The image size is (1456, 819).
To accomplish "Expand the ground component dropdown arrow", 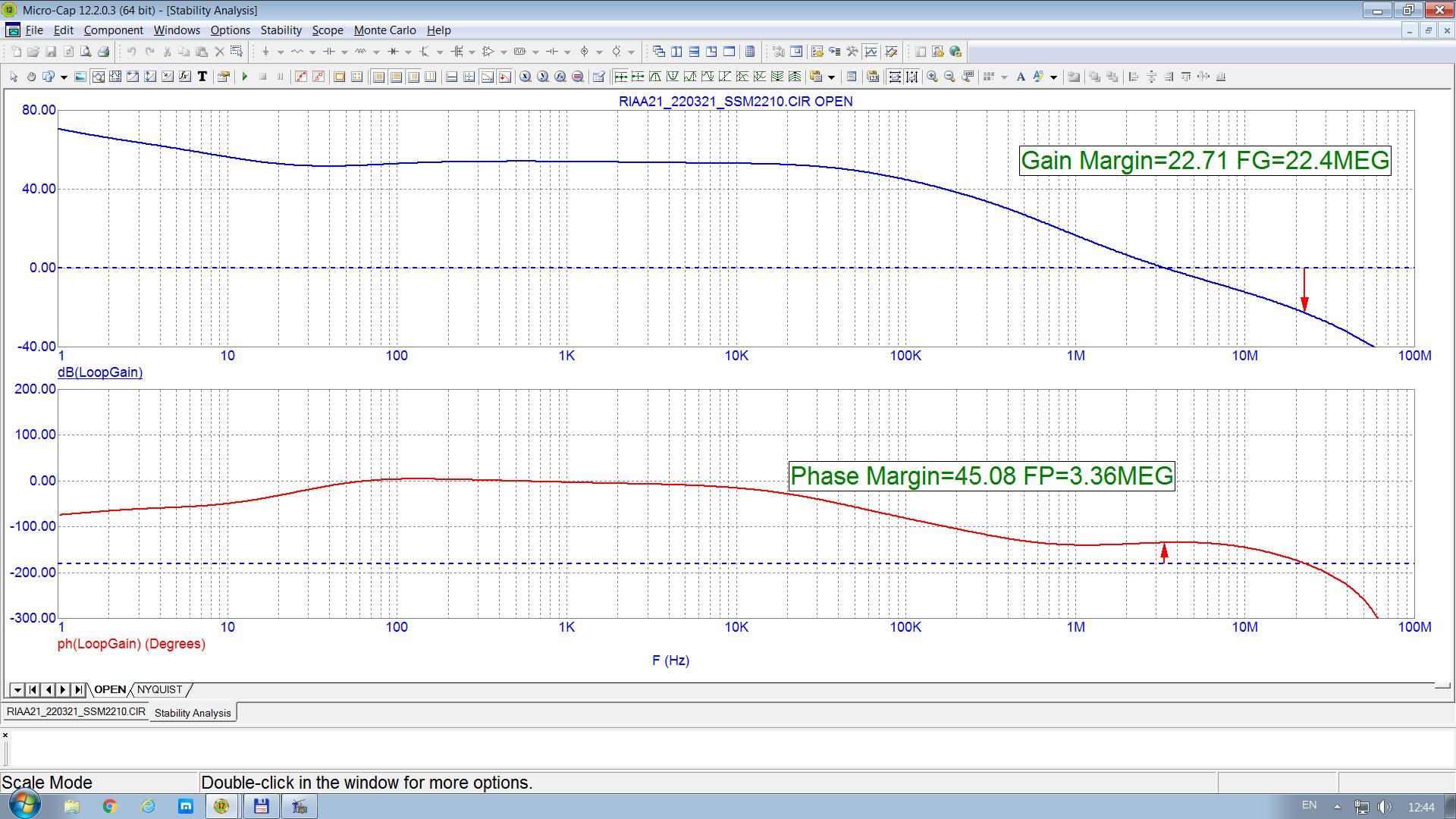I will pos(280,52).
